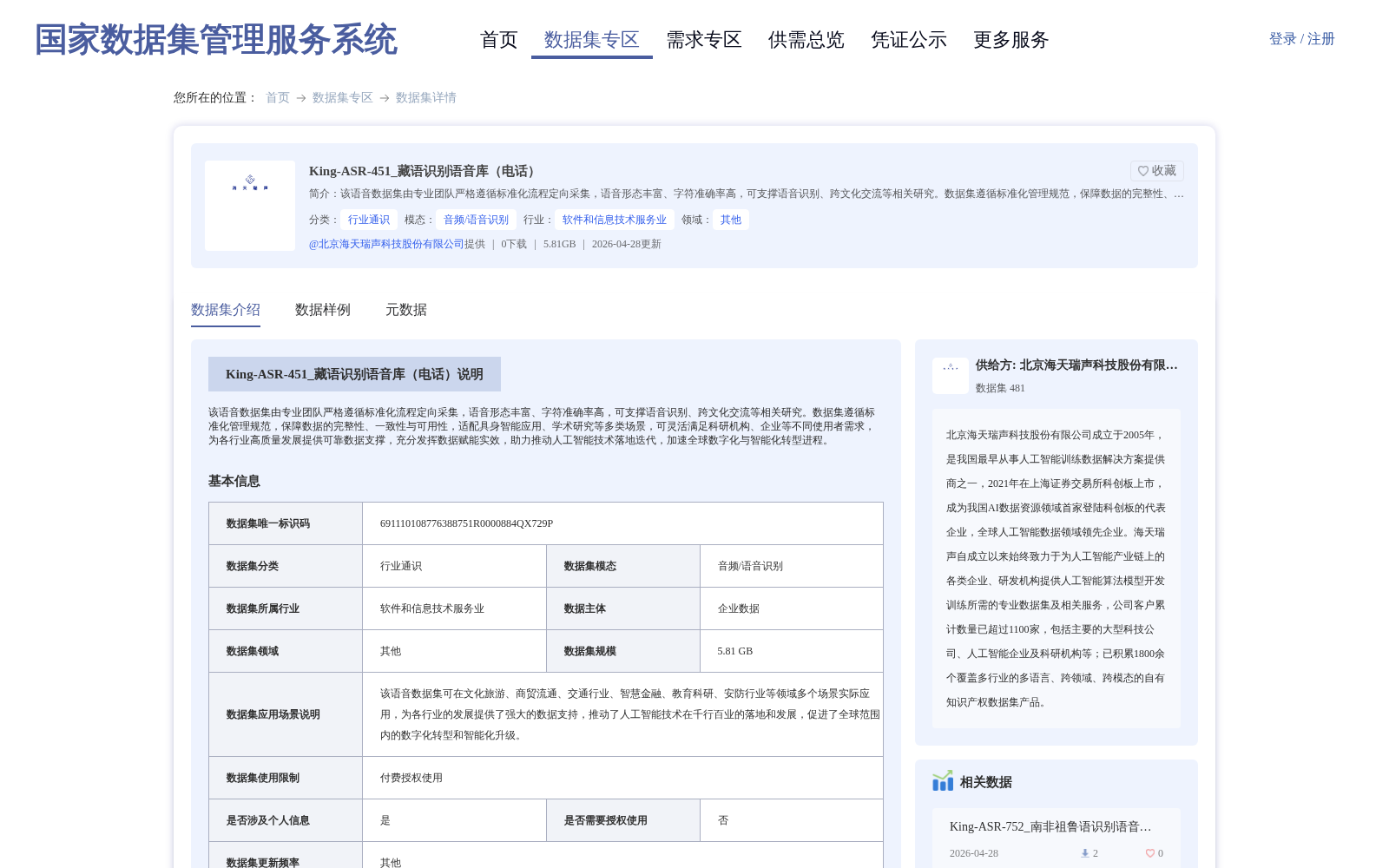This screenshot has width=1389, height=868.
Task: Click the 2026-04-28更新 text in header
Action: pos(627,244)
